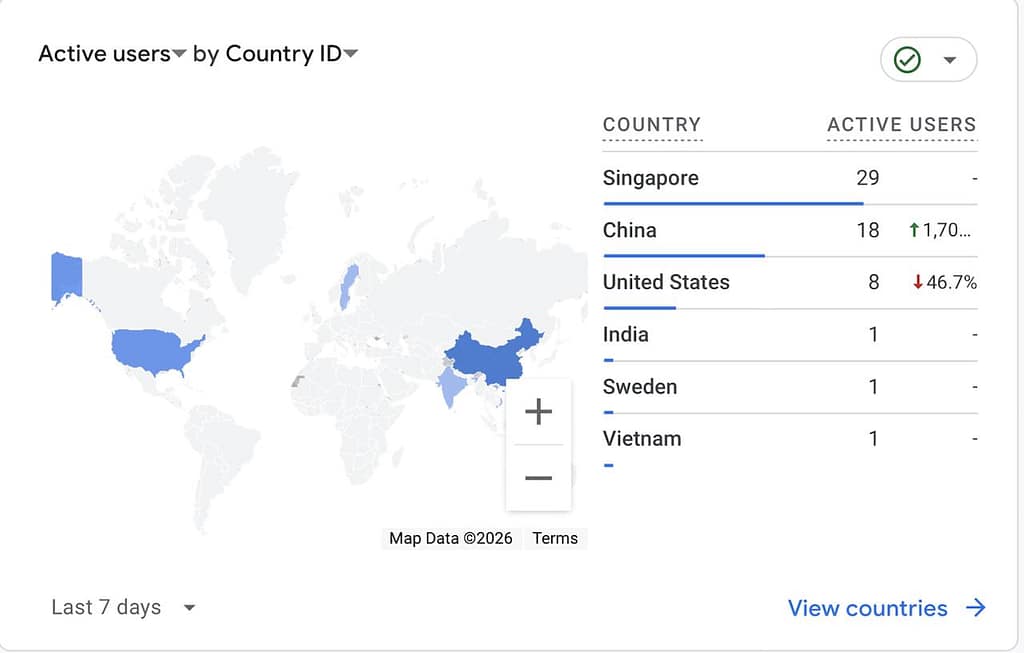Viewport: 1024px width, 653px height.
Task: Zoom in on the map with plus
Action: tap(538, 412)
